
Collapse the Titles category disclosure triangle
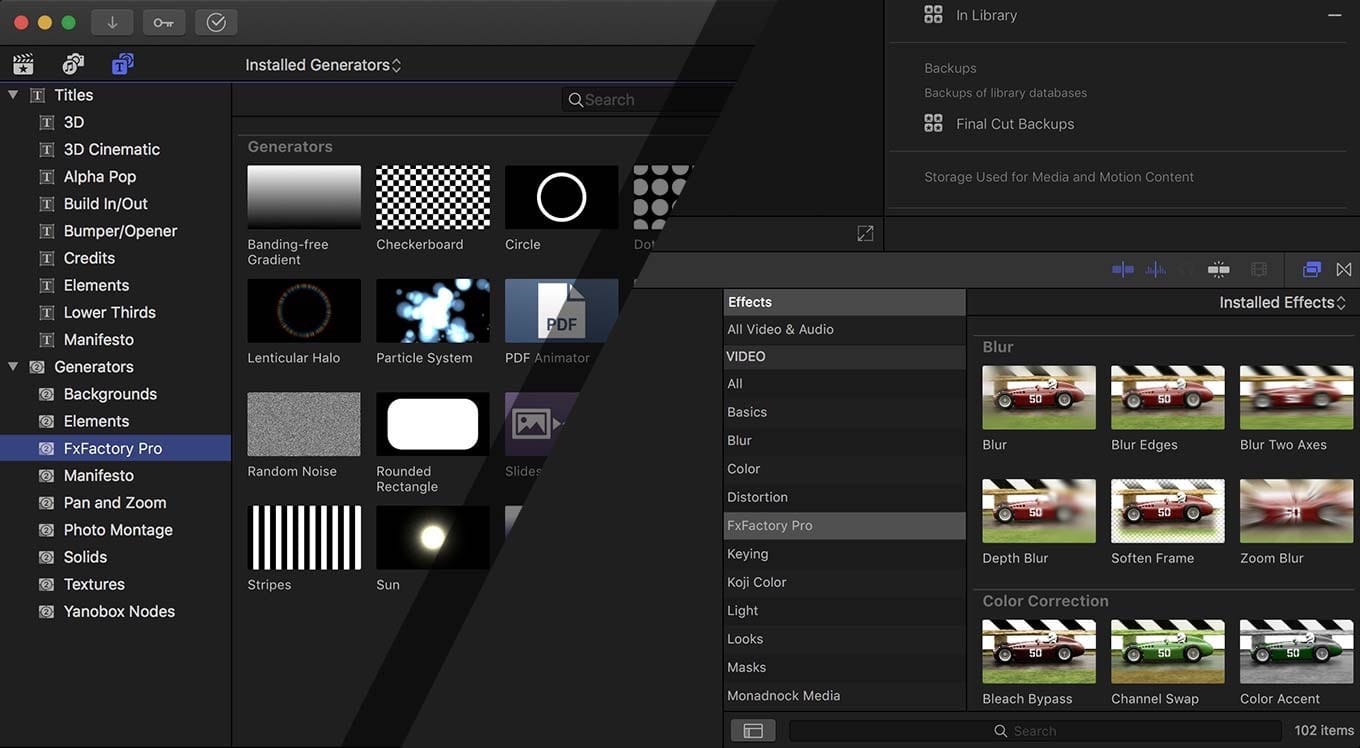(13, 94)
